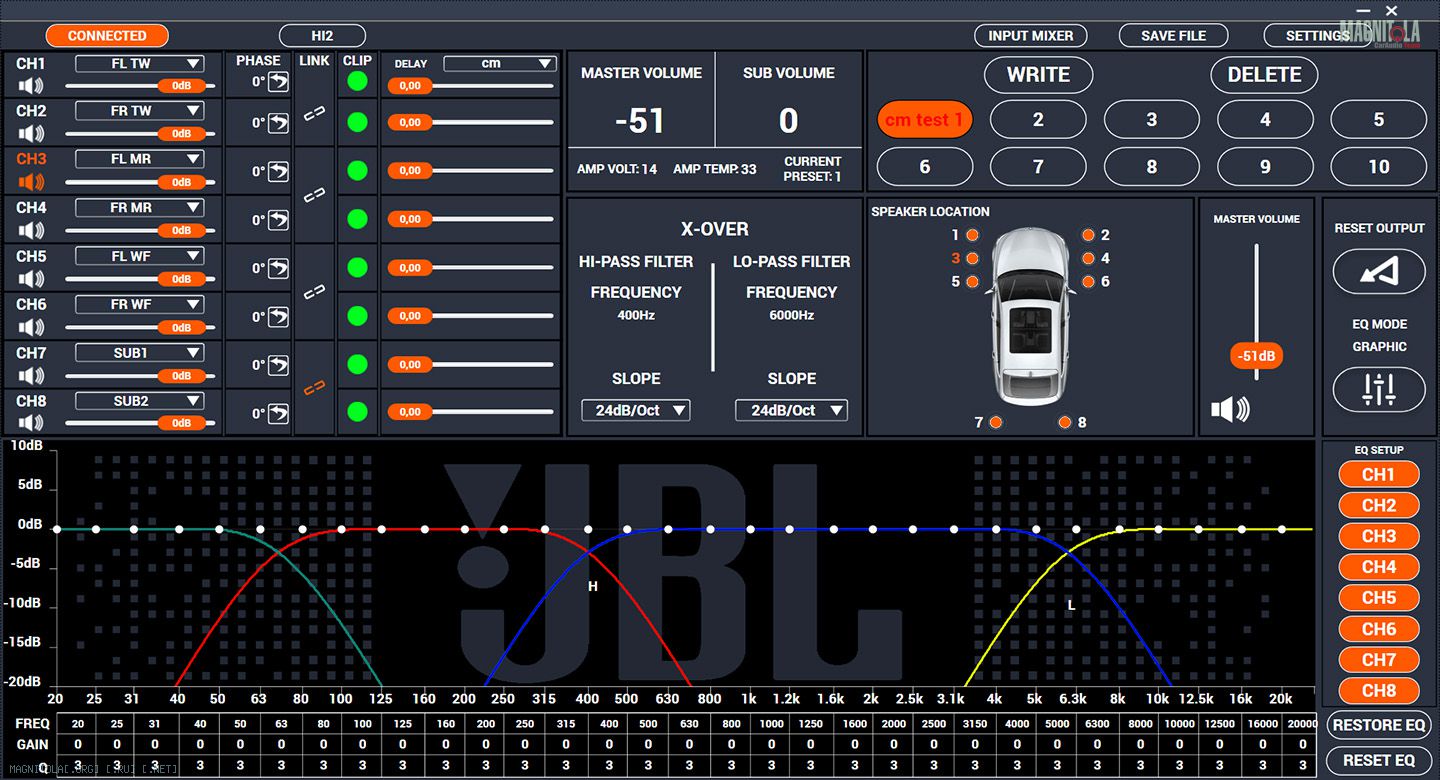The width and height of the screenshot is (1440, 780).
Task: Open the CH8 SUB2 dropdown
Action: coord(140,401)
